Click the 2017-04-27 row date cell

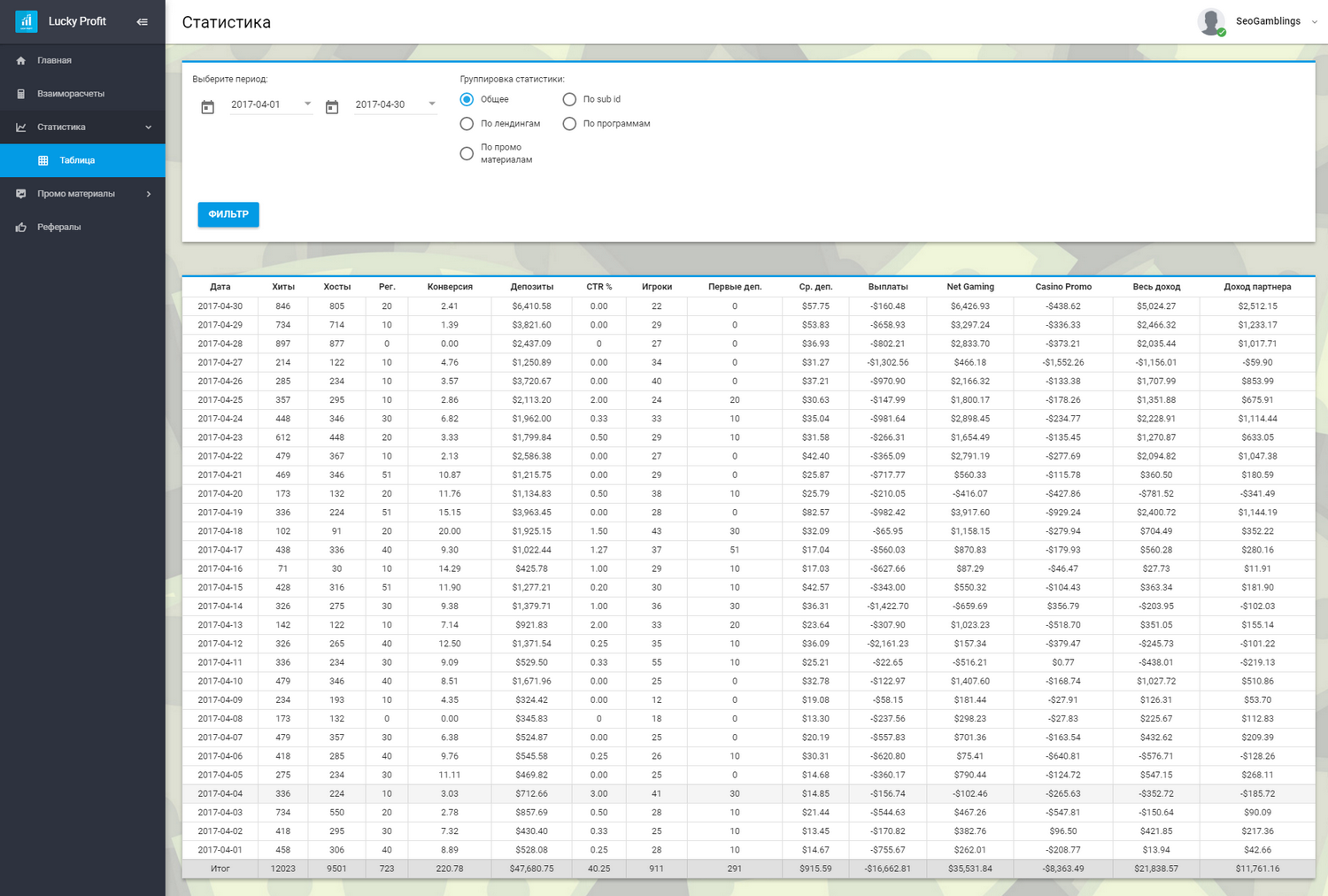(x=220, y=362)
